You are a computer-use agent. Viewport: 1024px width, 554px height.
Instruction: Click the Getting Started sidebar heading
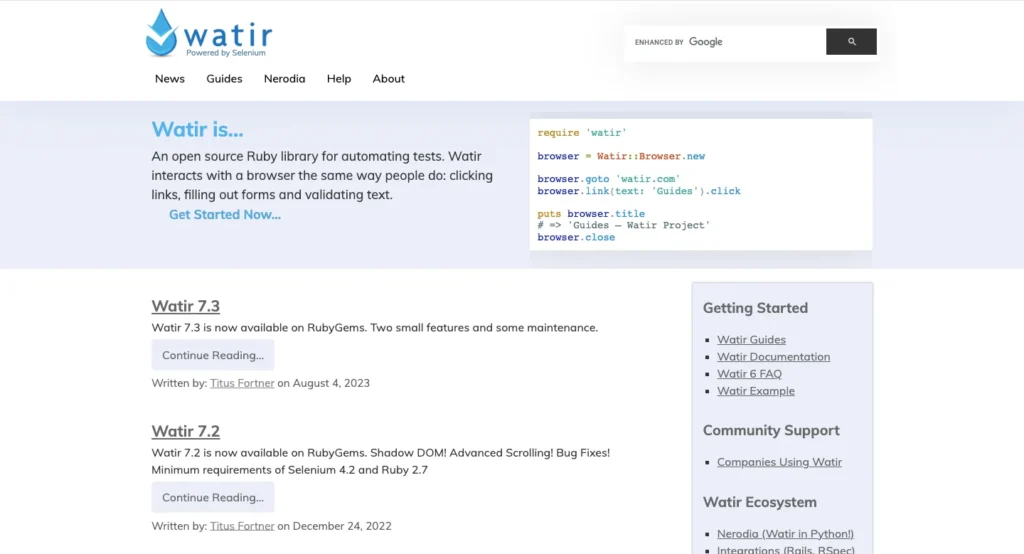(755, 308)
